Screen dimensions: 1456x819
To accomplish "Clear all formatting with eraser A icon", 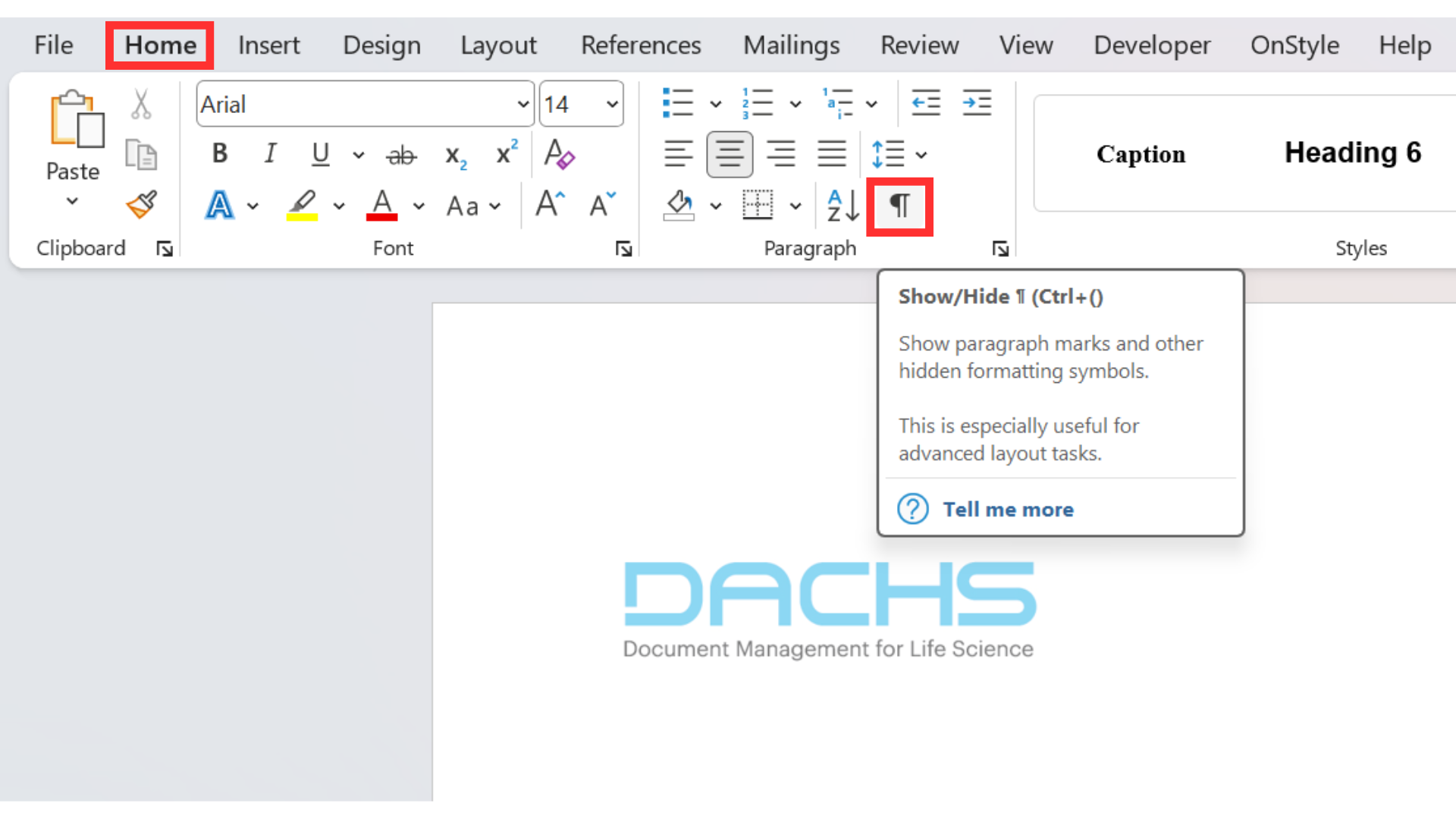I will point(559,155).
